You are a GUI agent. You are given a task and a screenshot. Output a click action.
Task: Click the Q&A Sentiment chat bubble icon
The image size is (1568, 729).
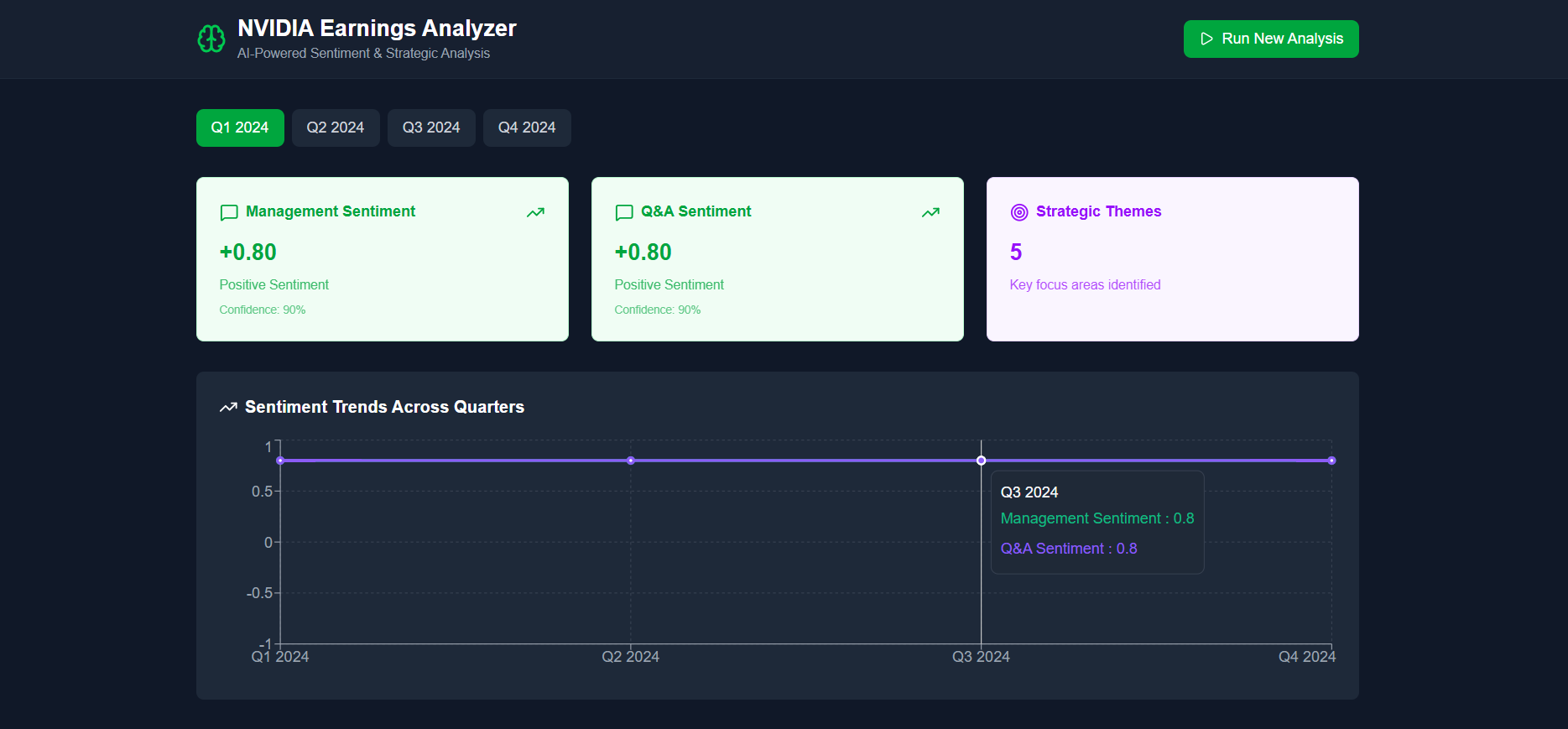(623, 212)
